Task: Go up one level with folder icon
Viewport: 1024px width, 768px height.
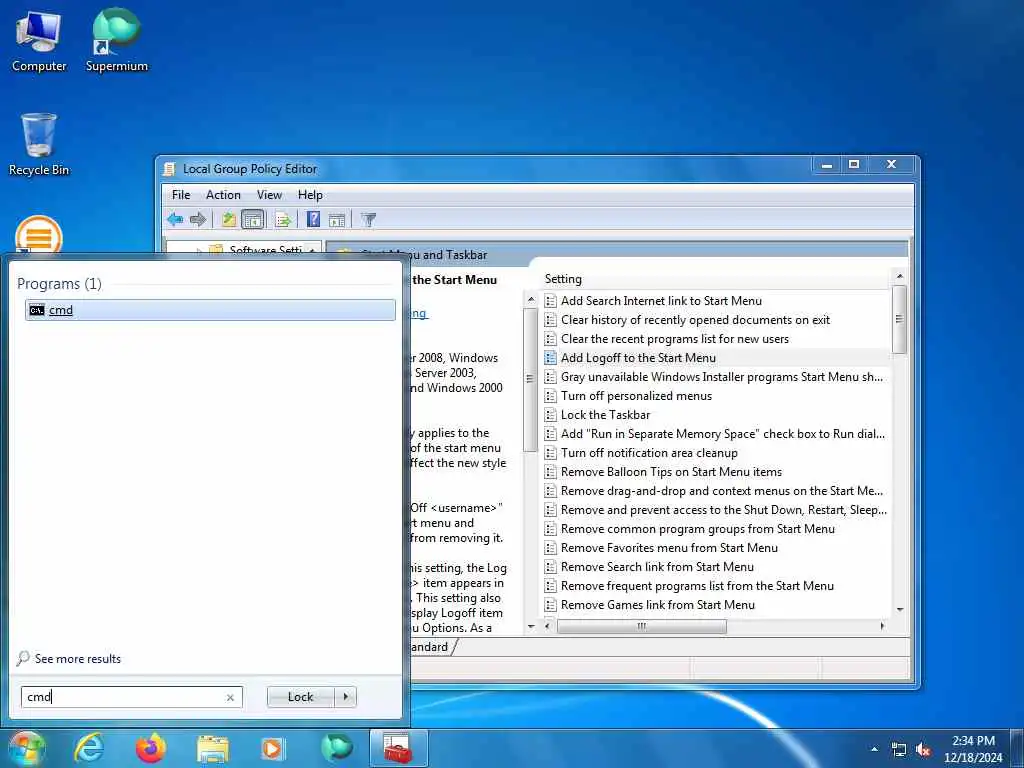Action: point(229,219)
